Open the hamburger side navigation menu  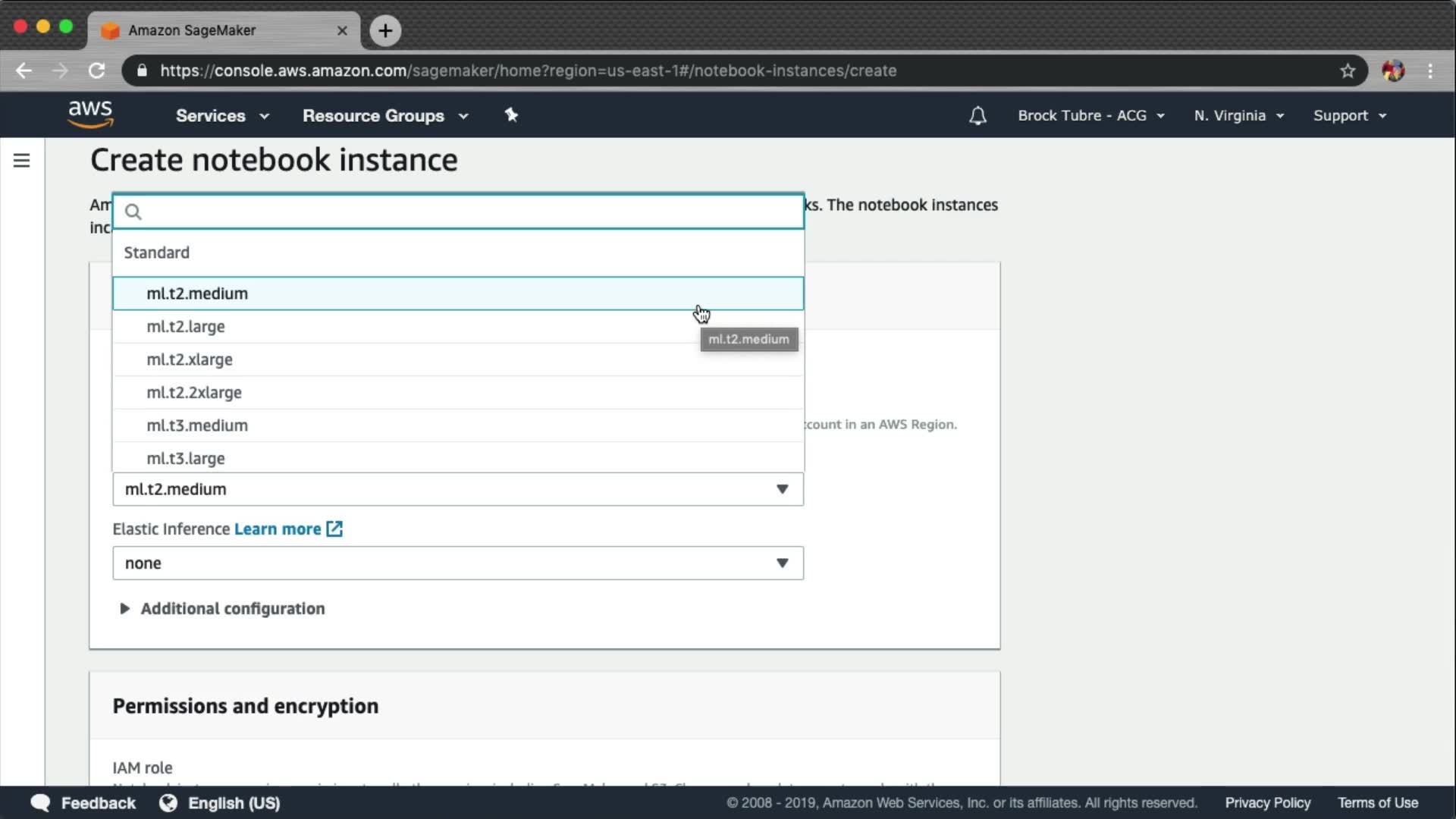21,161
